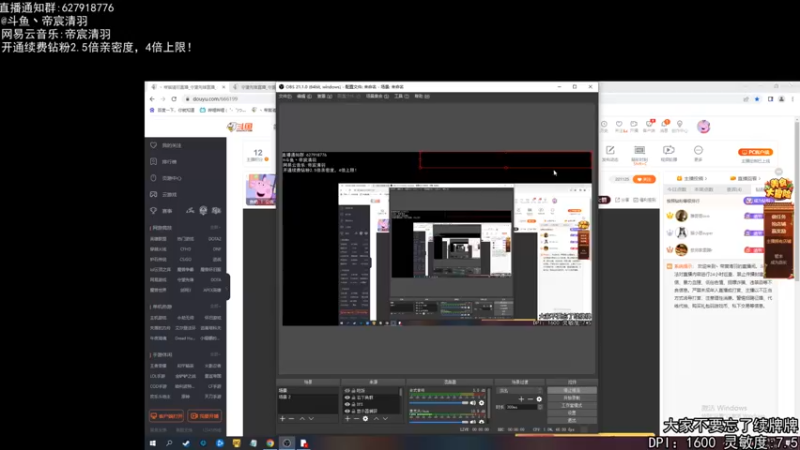Open OBS 场景集合 (Scene Collection) menu
The height and width of the screenshot is (450, 800).
(x=378, y=96)
